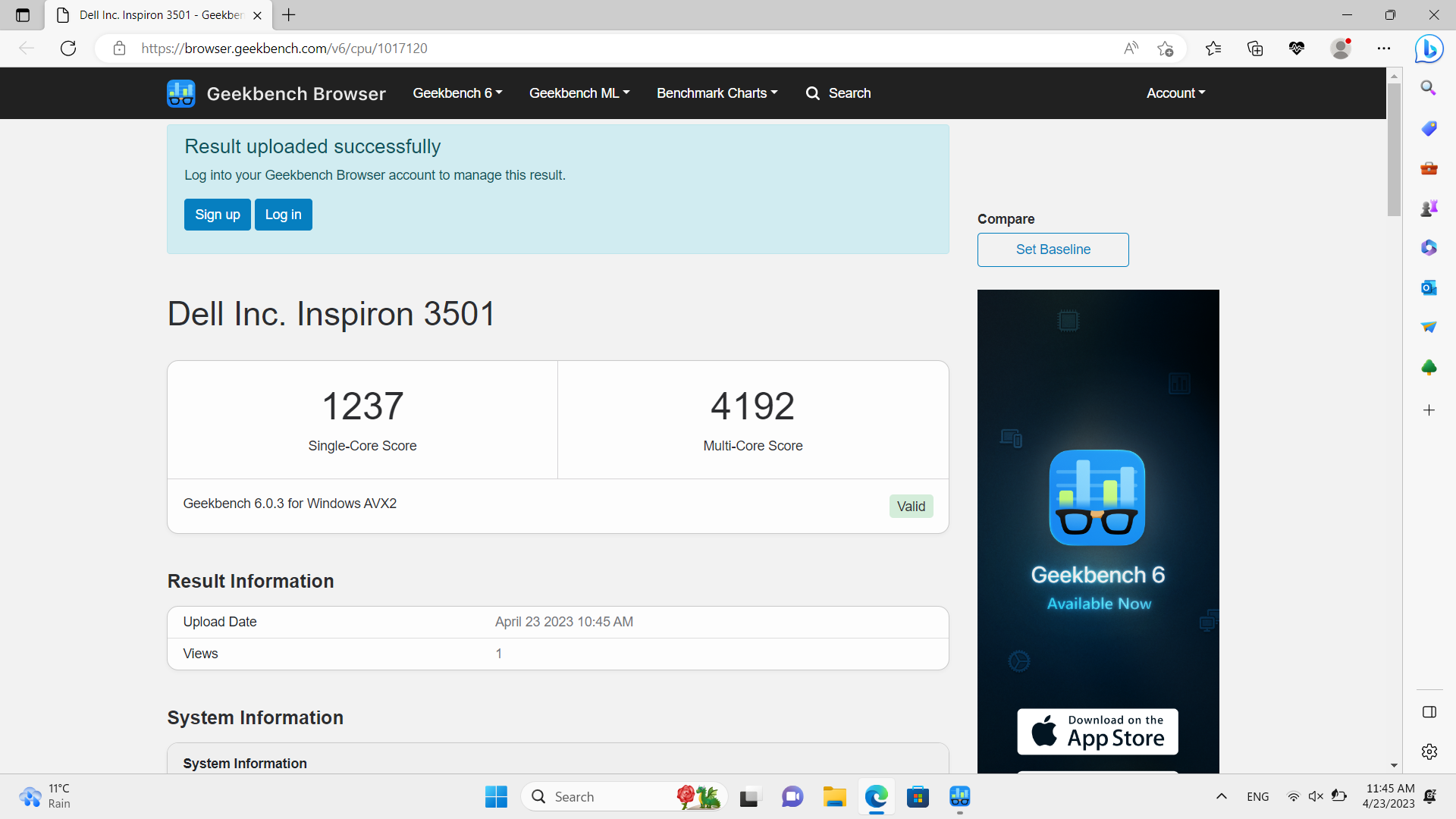Open Read Aloud icon in address bar
Viewport: 1456px width, 819px height.
pos(1131,49)
